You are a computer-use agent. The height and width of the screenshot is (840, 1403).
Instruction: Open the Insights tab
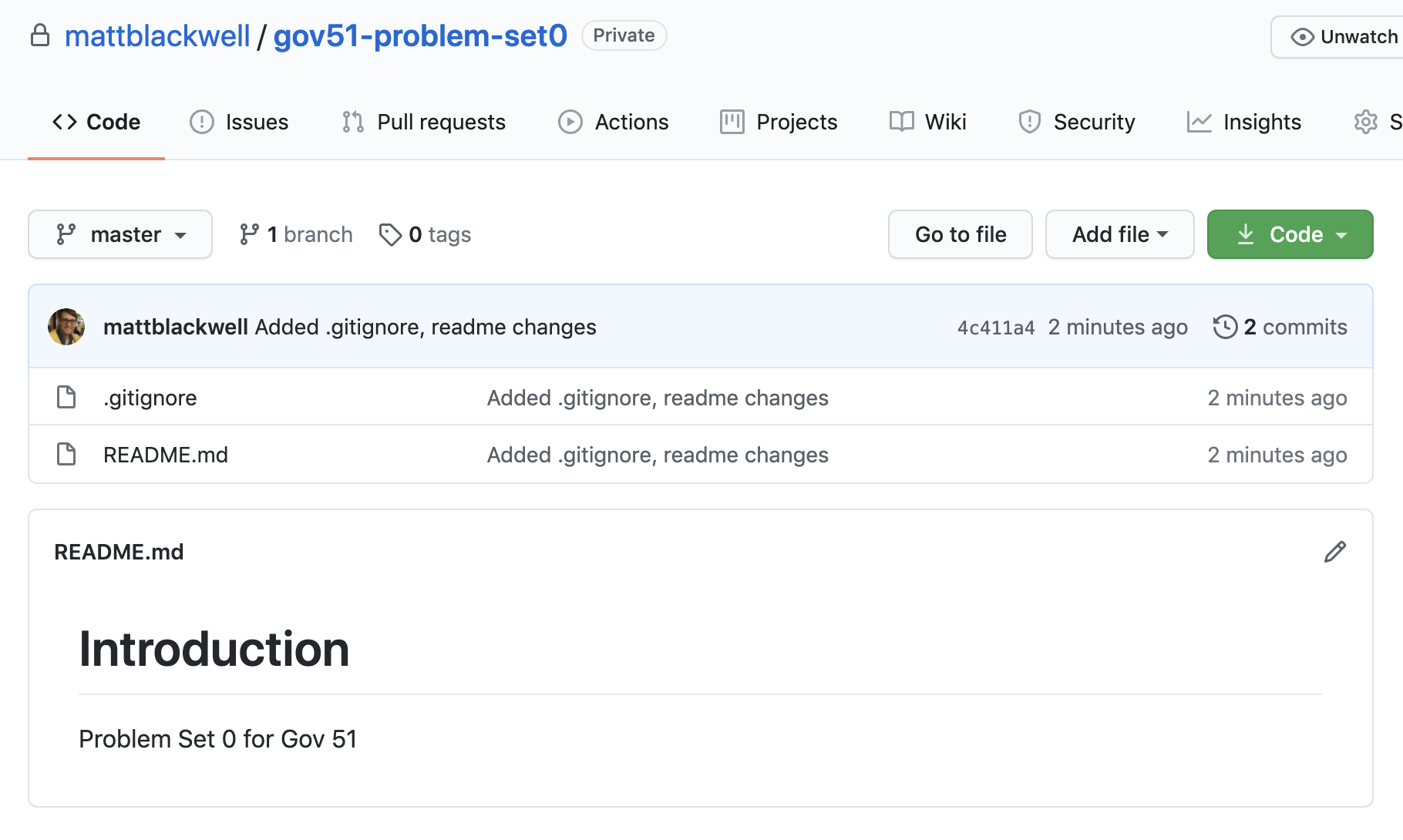[x=1244, y=122]
